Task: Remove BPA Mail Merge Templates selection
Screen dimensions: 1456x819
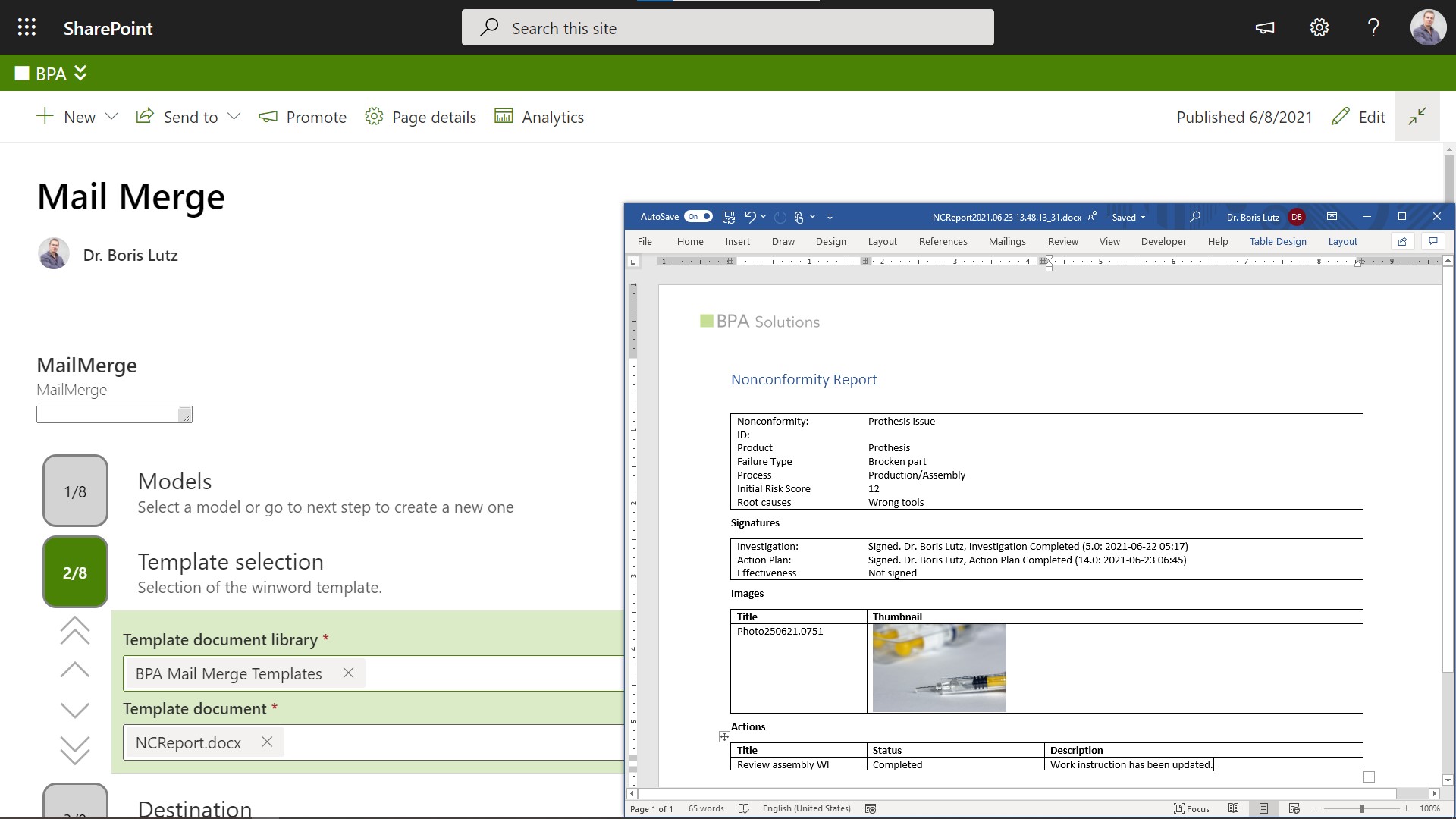Action: pos(348,673)
